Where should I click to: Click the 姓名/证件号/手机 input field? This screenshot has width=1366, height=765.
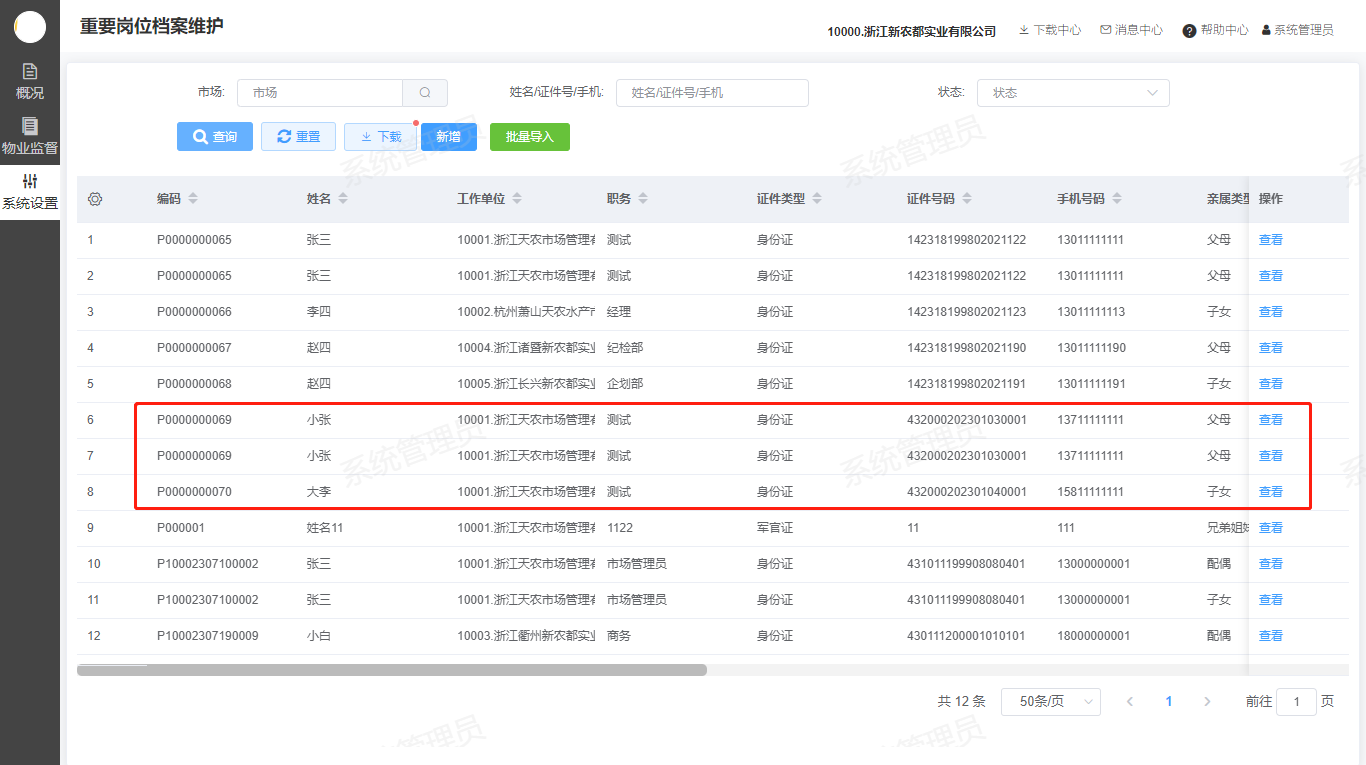click(x=711, y=93)
